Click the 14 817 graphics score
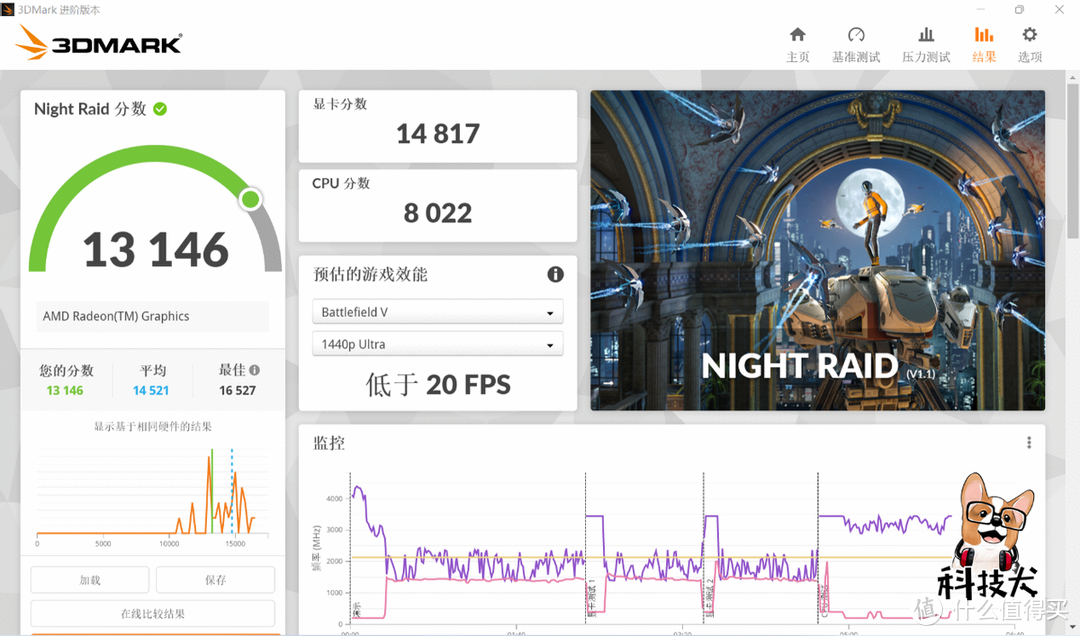This screenshot has width=1080, height=636. (438, 134)
